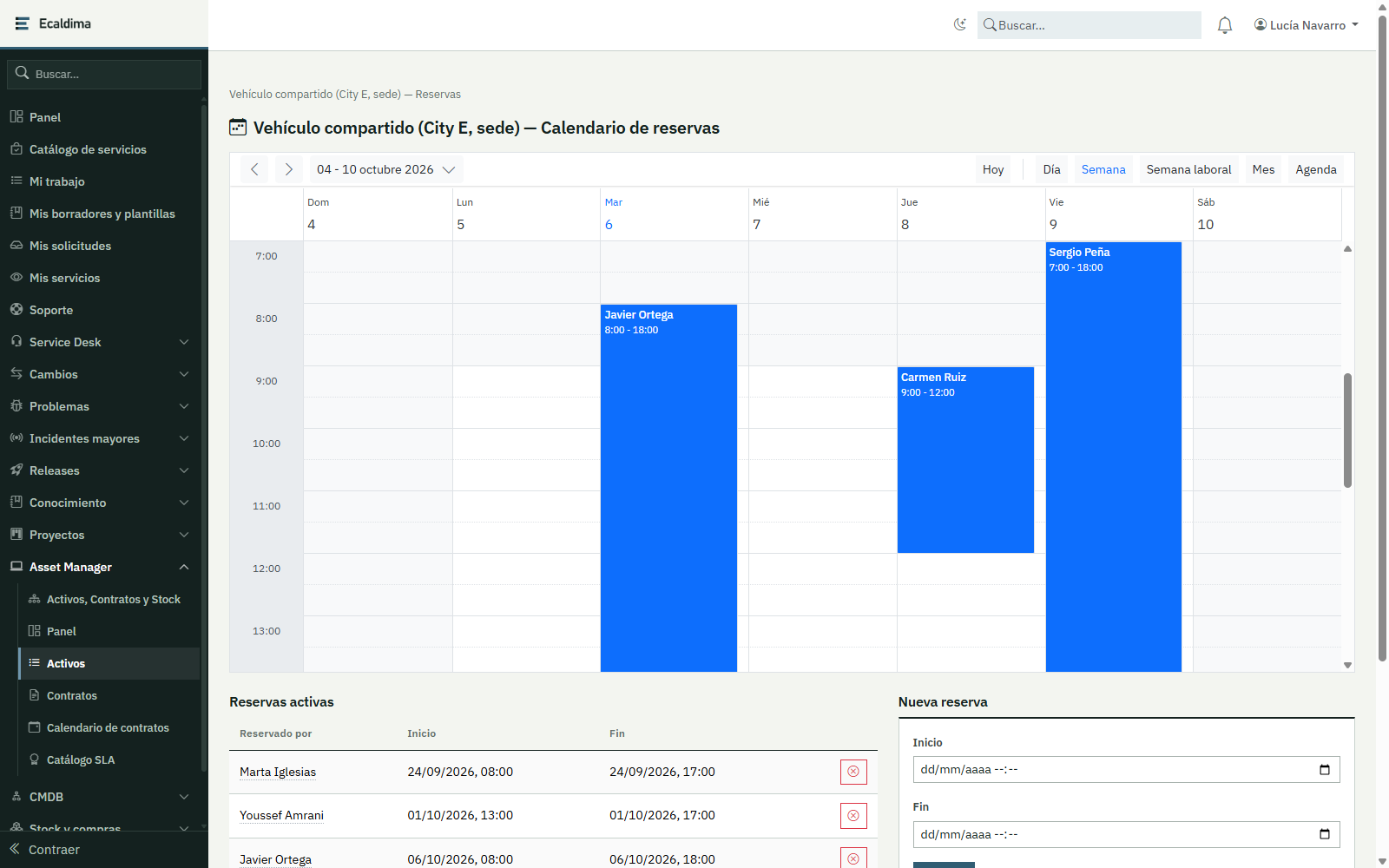Cancel Javier Ortega reservation in table
Viewport: 1389px width, 868px height.
853,858
